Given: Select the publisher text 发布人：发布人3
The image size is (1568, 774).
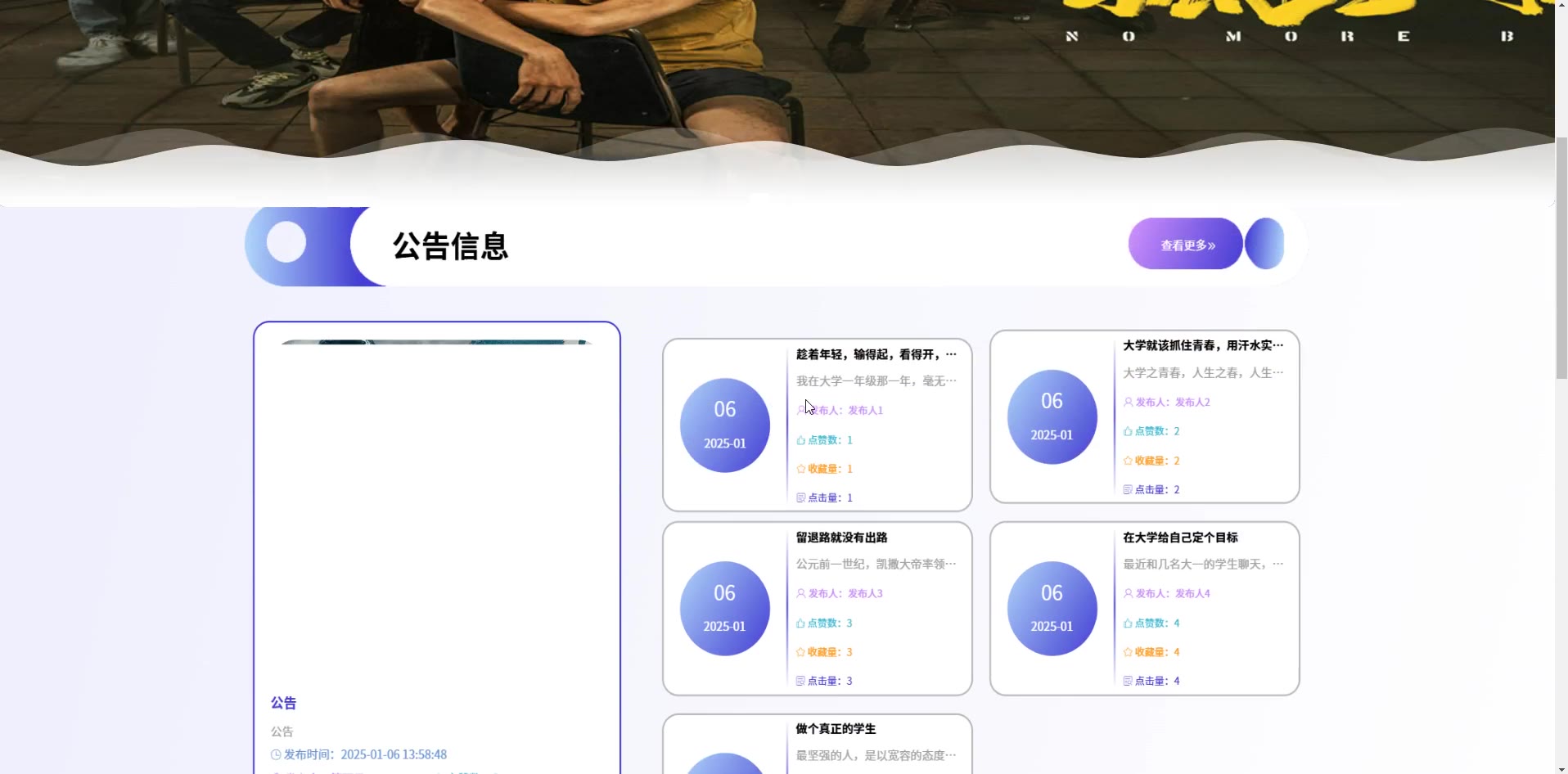Looking at the screenshot, I should [x=845, y=593].
